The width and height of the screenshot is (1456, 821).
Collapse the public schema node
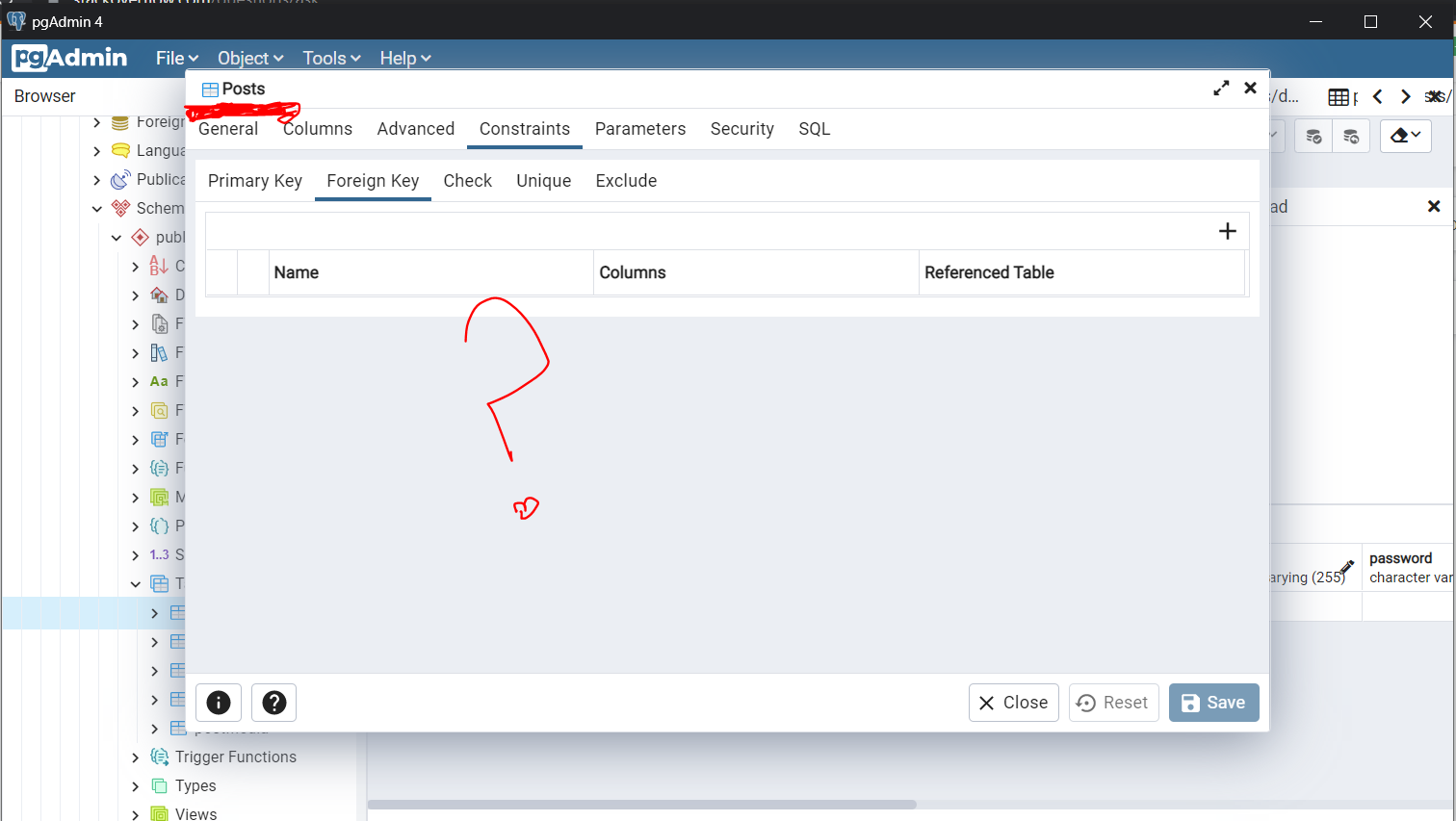pyautogui.click(x=117, y=237)
